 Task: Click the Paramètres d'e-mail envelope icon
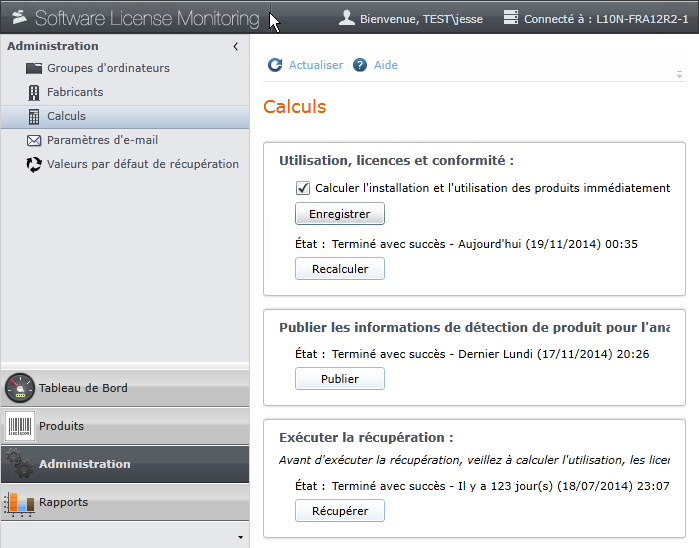(x=34, y=140)
